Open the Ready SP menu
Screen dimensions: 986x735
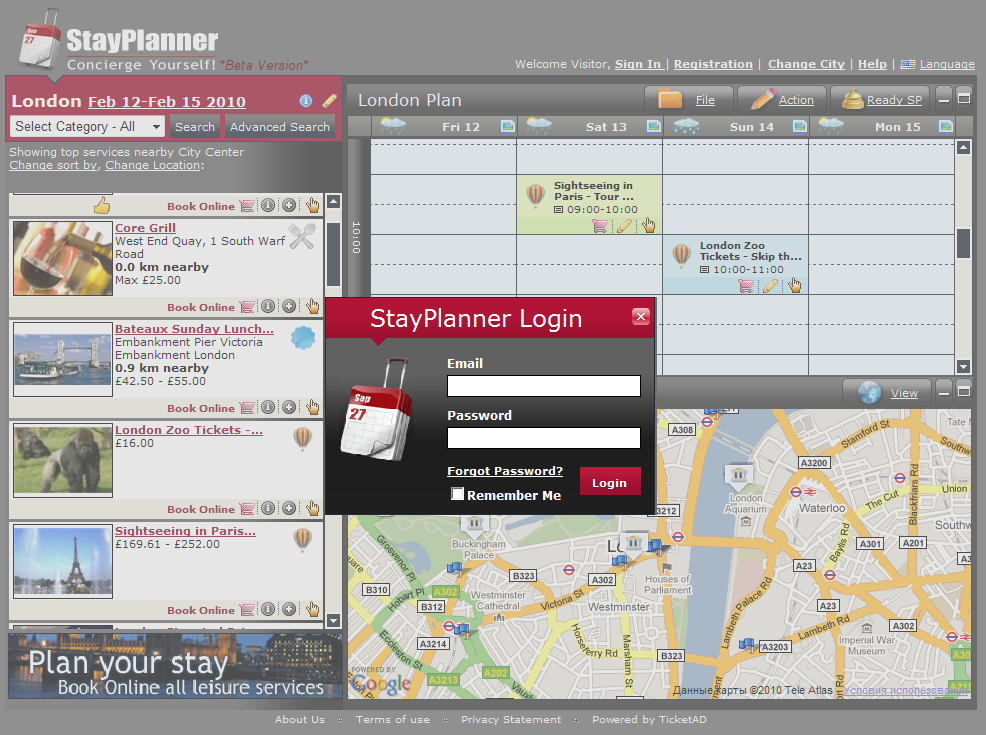[x=882, y=100]
